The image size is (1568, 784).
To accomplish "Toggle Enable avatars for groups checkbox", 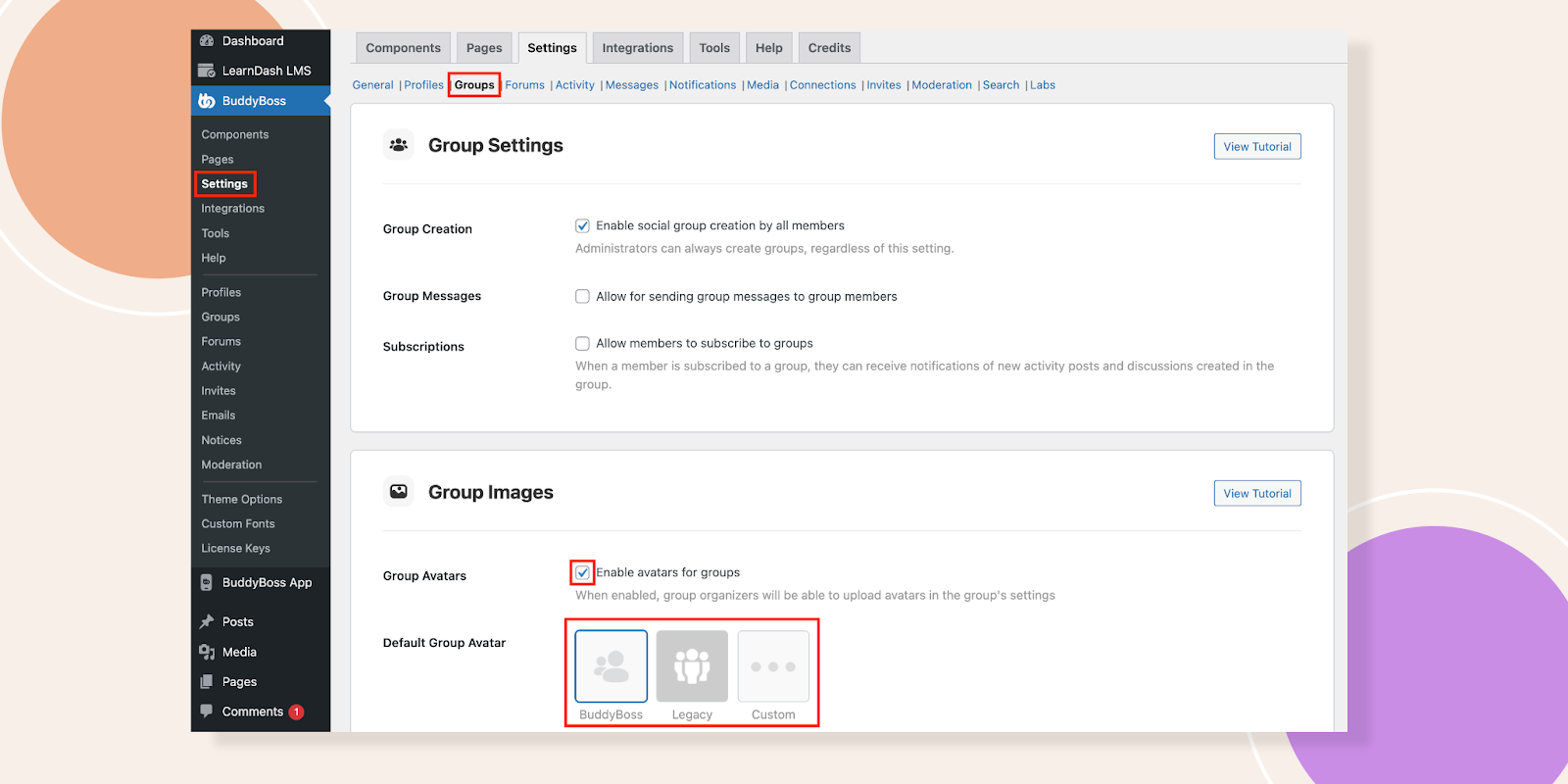I will [x=582, y=572].
